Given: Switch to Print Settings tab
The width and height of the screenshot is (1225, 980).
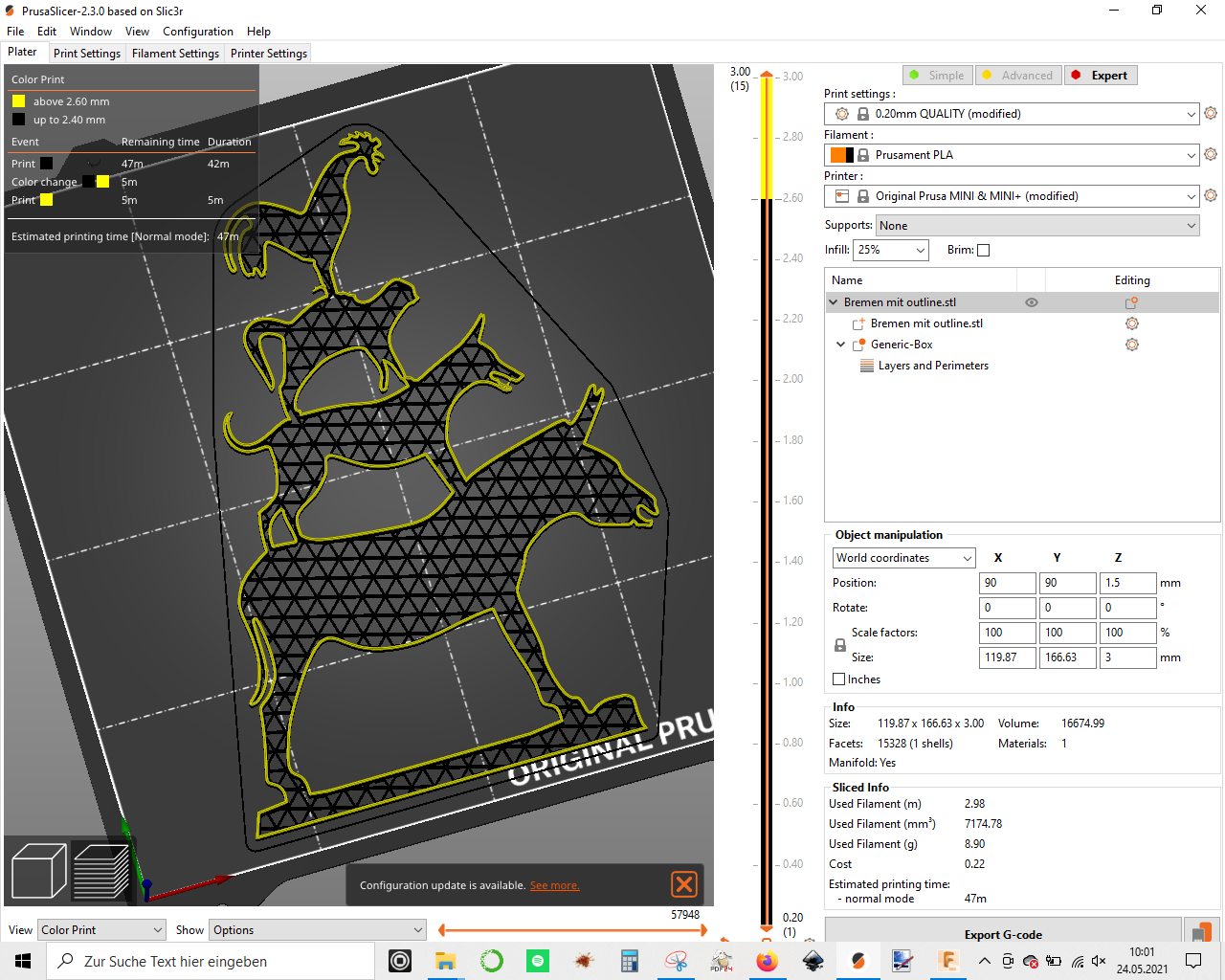Looking at the screenshot, I should (87, 54).
